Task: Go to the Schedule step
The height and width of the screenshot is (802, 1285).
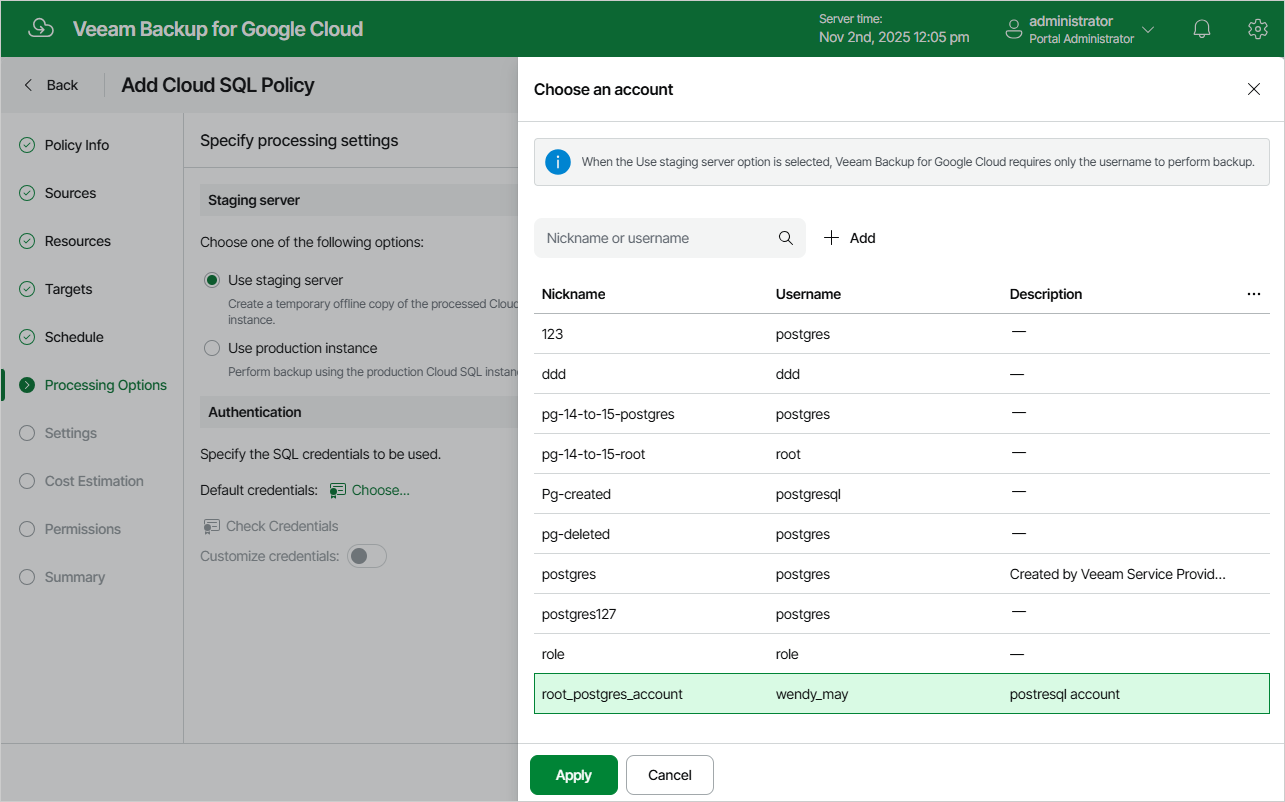Action: point(74,337)
